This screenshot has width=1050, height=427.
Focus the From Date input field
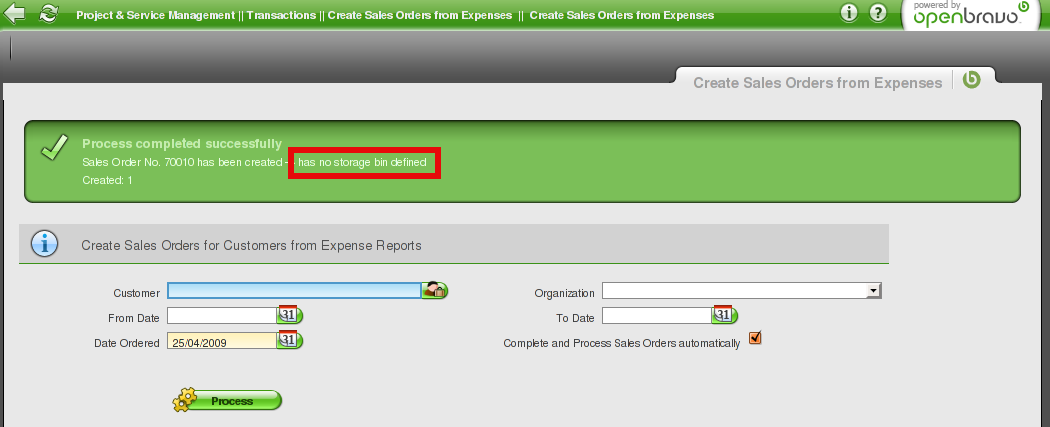pyautogui.click(x=222, y=315)
